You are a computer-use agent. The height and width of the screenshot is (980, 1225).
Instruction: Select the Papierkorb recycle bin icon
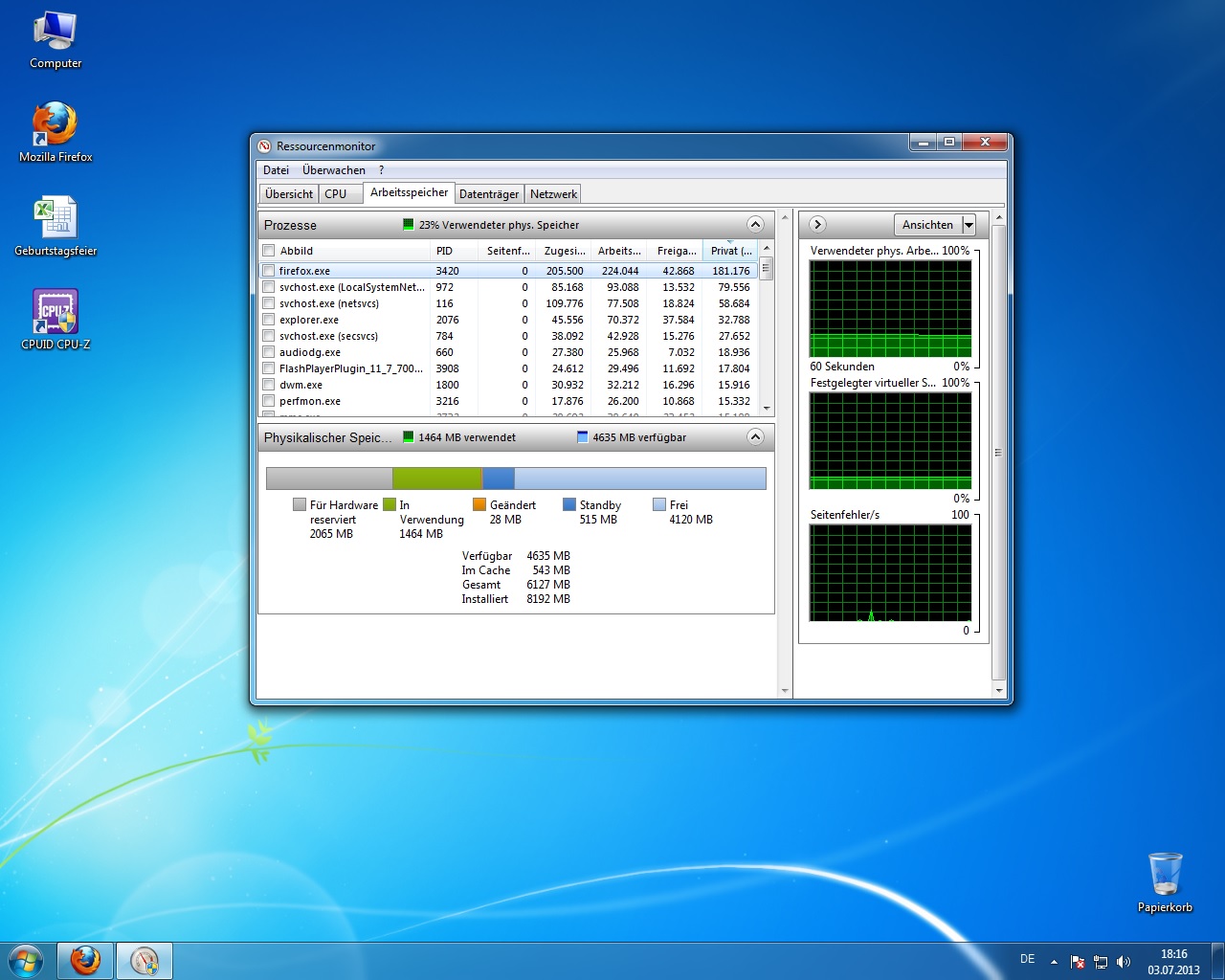point(1165,882)
